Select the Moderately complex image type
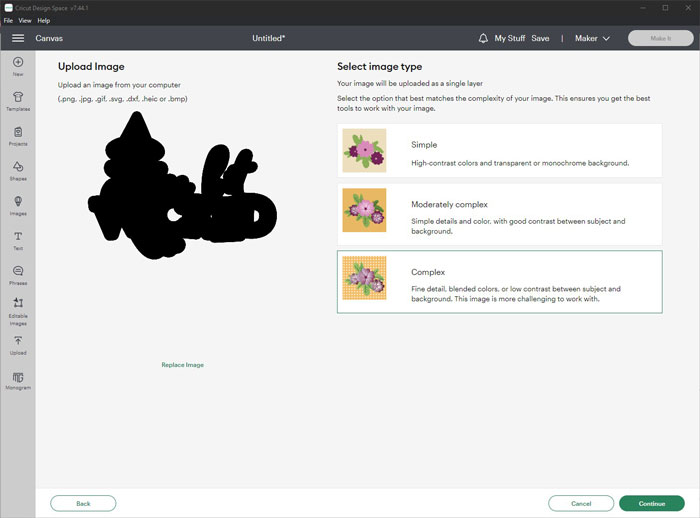 (500, 214)
